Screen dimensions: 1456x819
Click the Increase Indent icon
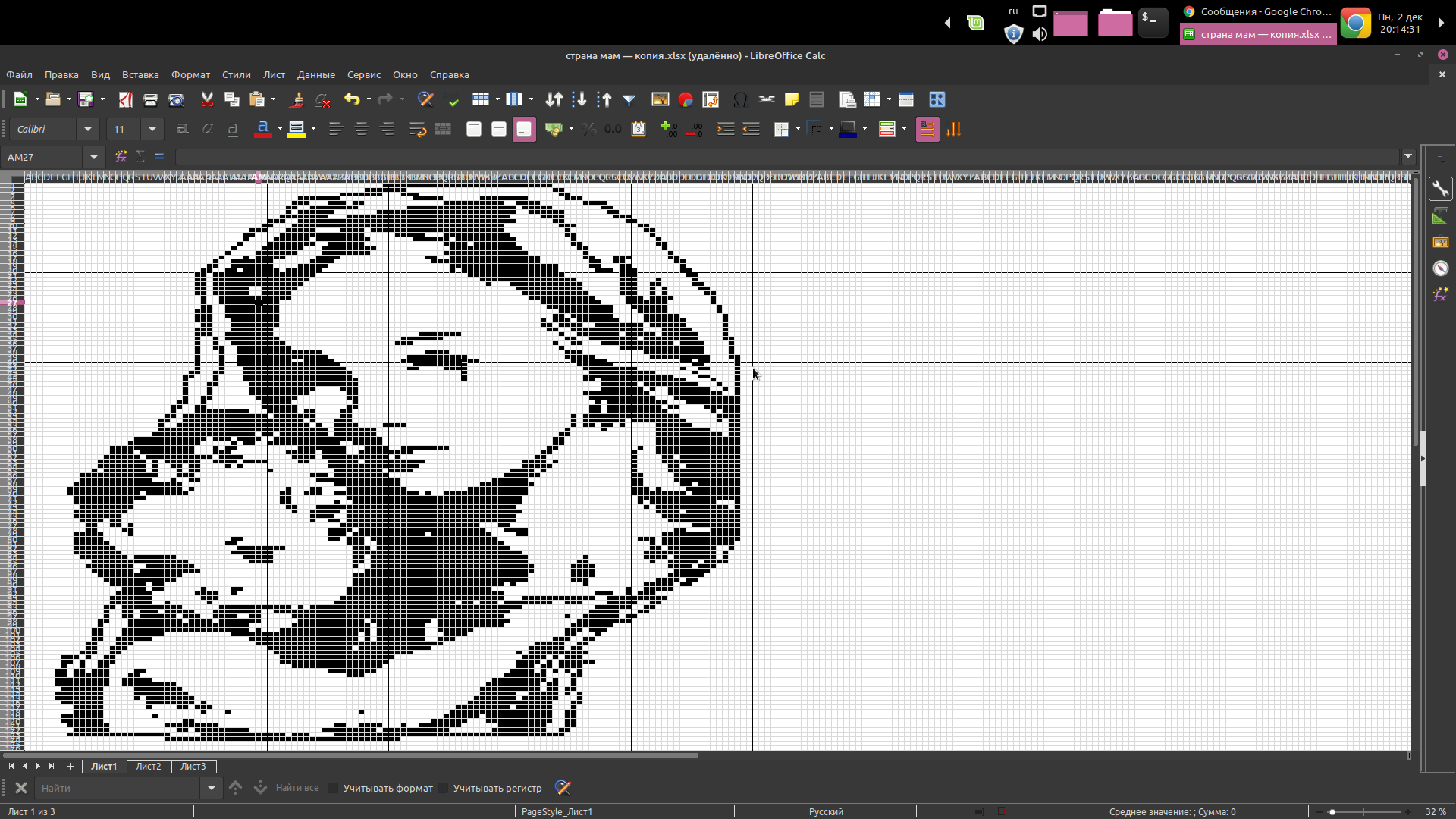click(x=726, y=129)
